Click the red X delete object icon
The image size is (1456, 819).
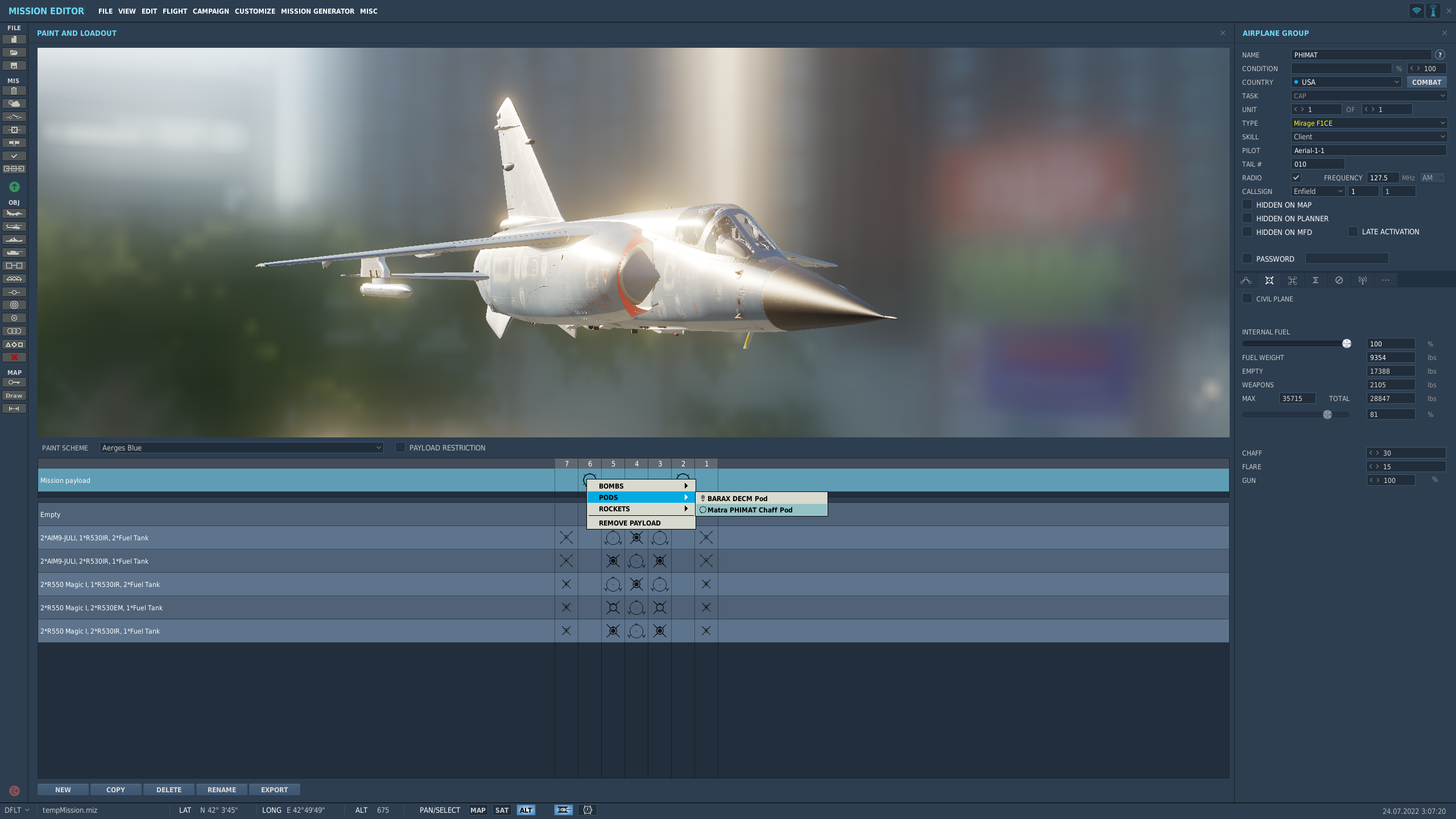point(14,357)
